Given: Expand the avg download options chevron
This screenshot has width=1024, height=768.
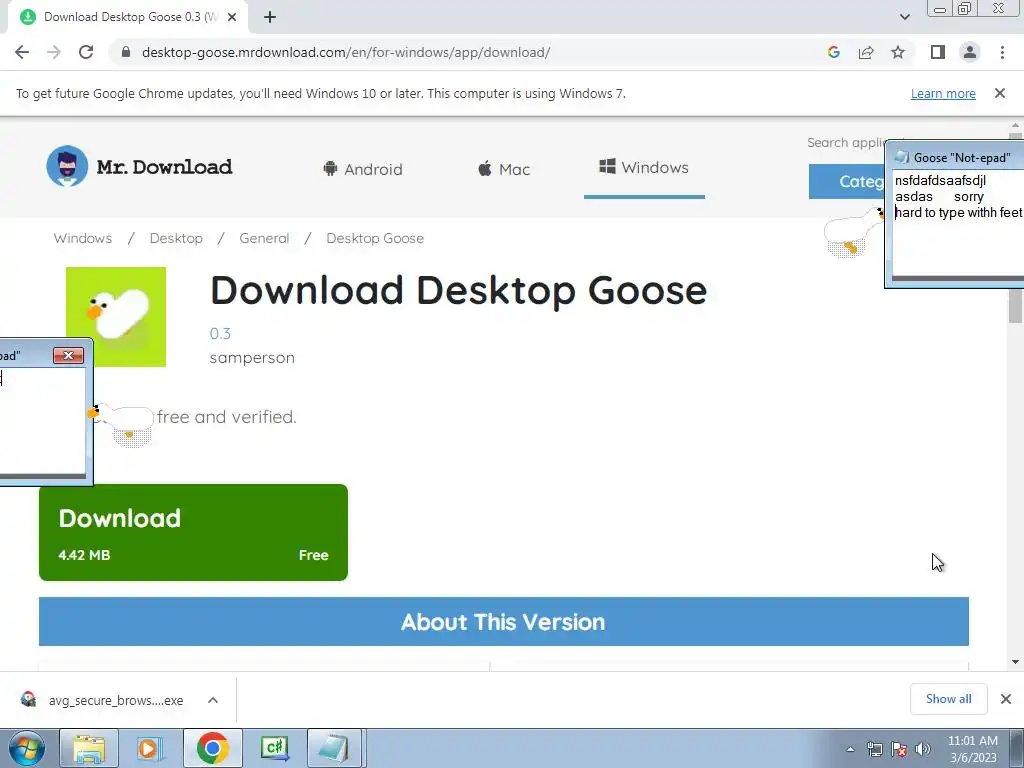Looking at the screenshot, I should point(213,700).
